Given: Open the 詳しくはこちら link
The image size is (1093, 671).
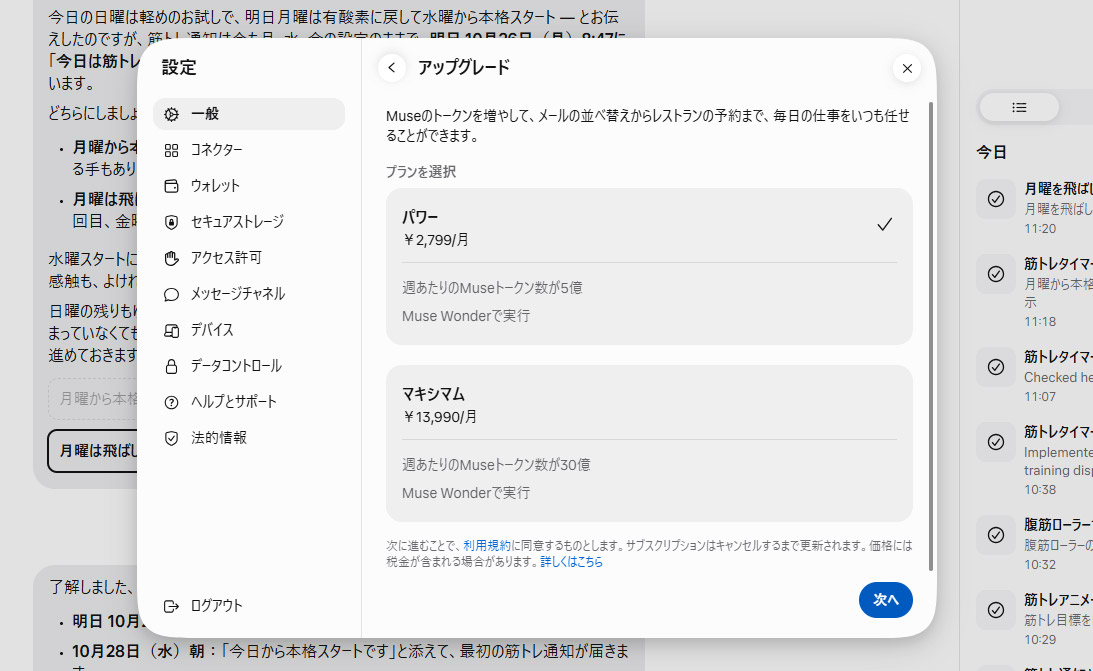Looking at the screenshot, I should click(572, 562).
